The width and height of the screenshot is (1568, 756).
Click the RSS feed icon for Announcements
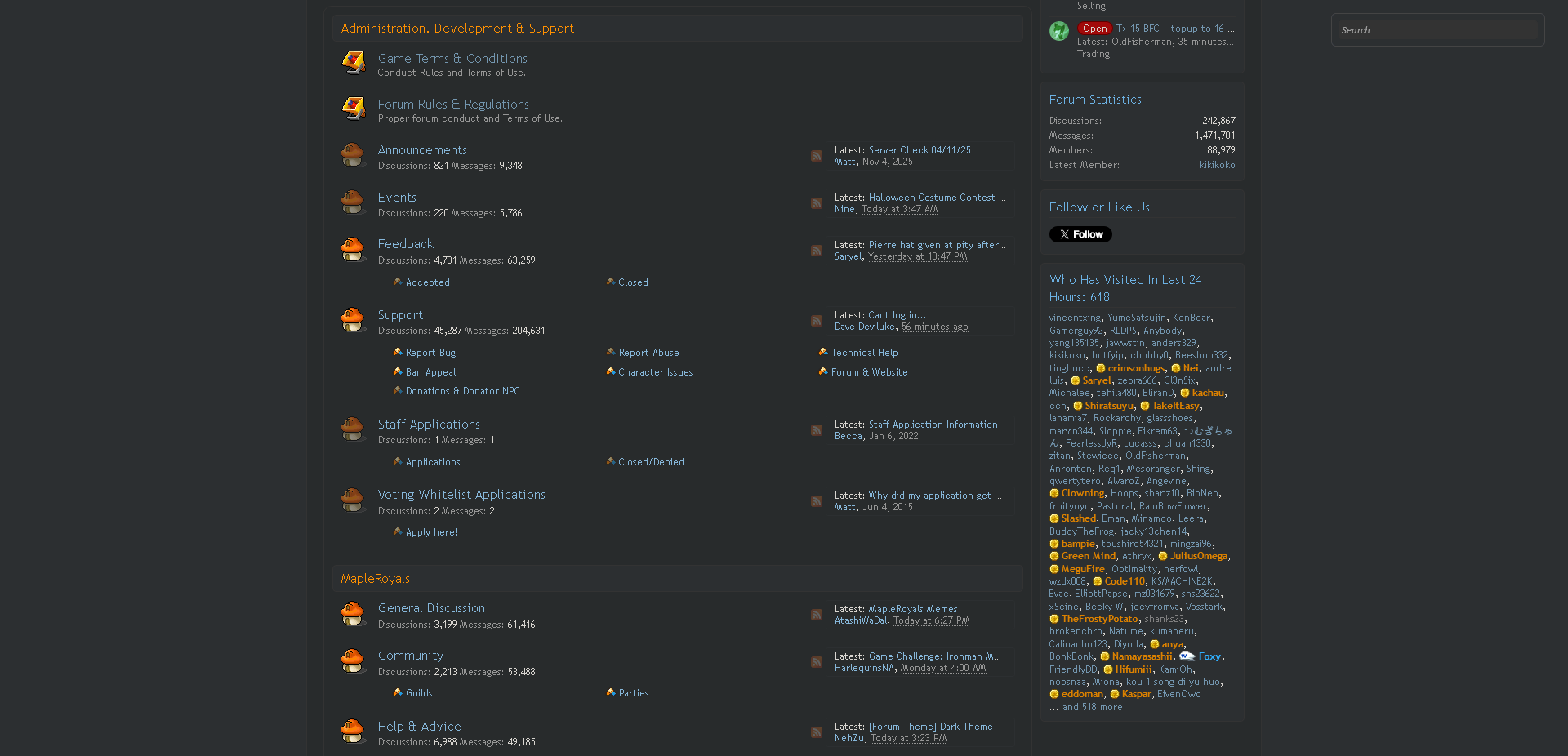point(816,156)
